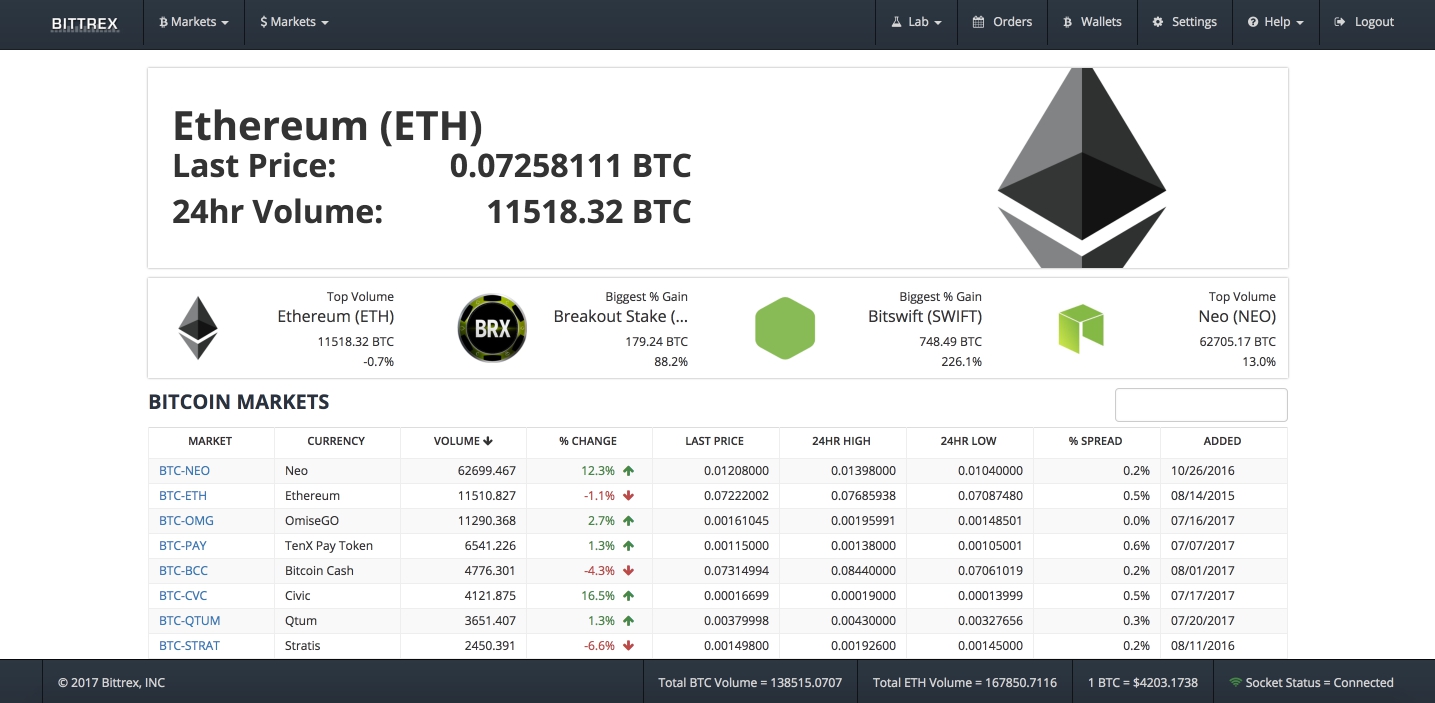This screenshot has width=1435, height=703.
Task: Click Logout in the navbar
Action: (1364, 22)
